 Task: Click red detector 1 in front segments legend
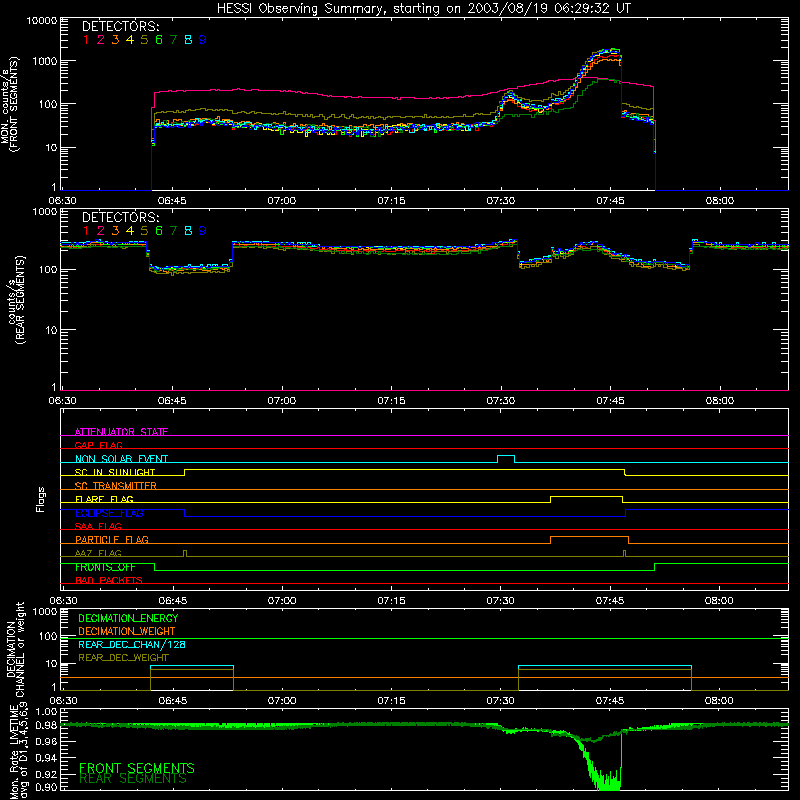[x=86, y=40]
